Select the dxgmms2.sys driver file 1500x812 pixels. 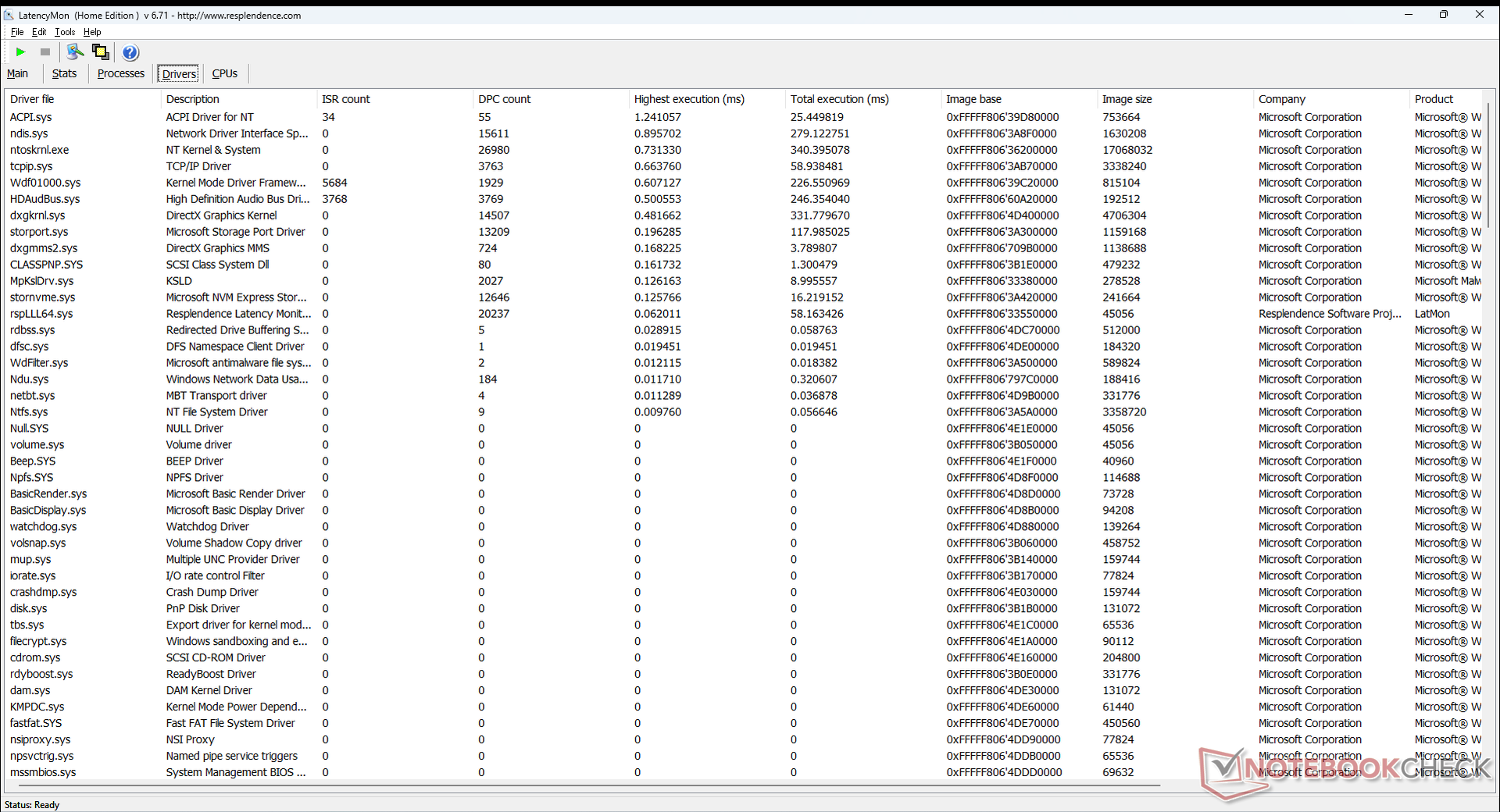pos(44,248)
